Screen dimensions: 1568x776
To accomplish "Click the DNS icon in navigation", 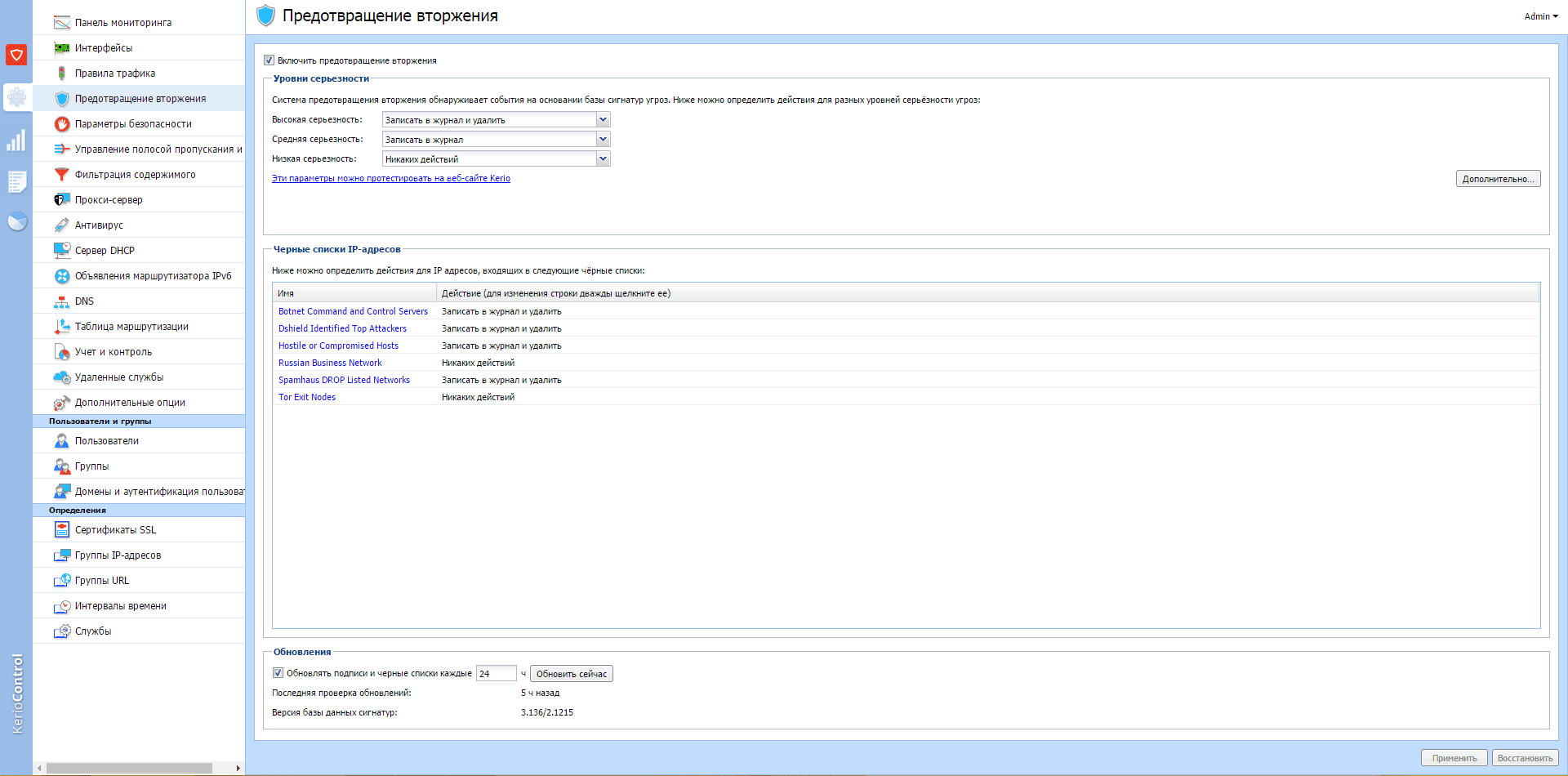I will pyautogui.click(x=61, y=301).
